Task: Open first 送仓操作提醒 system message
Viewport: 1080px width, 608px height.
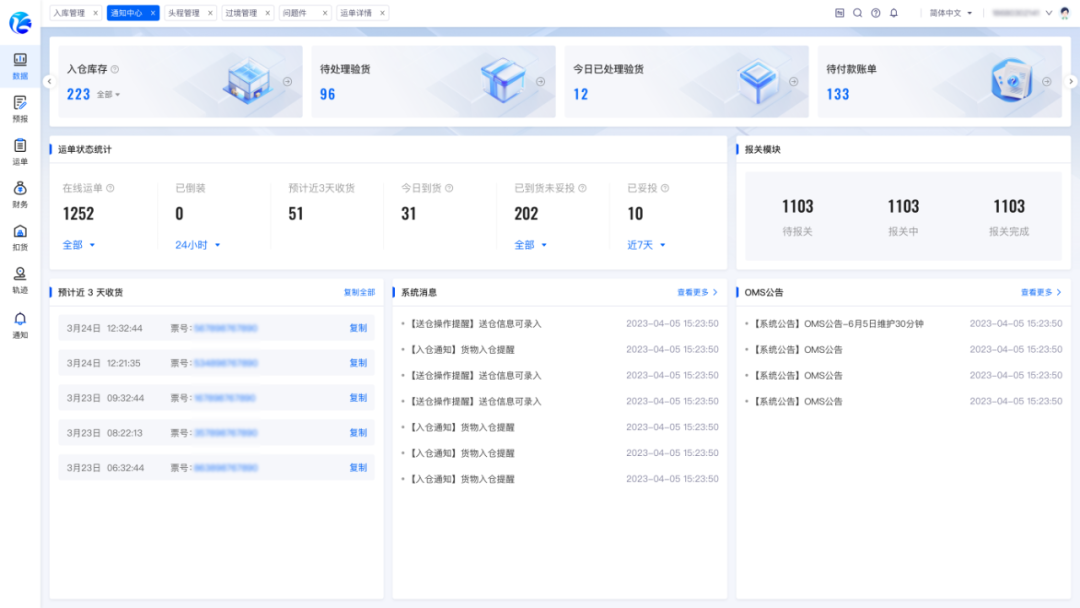Action: coord(475,324)
